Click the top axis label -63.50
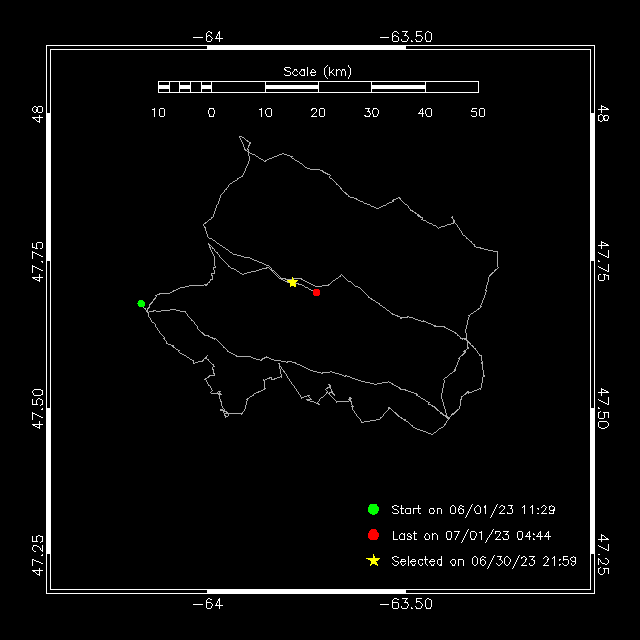 click(406, 37)
